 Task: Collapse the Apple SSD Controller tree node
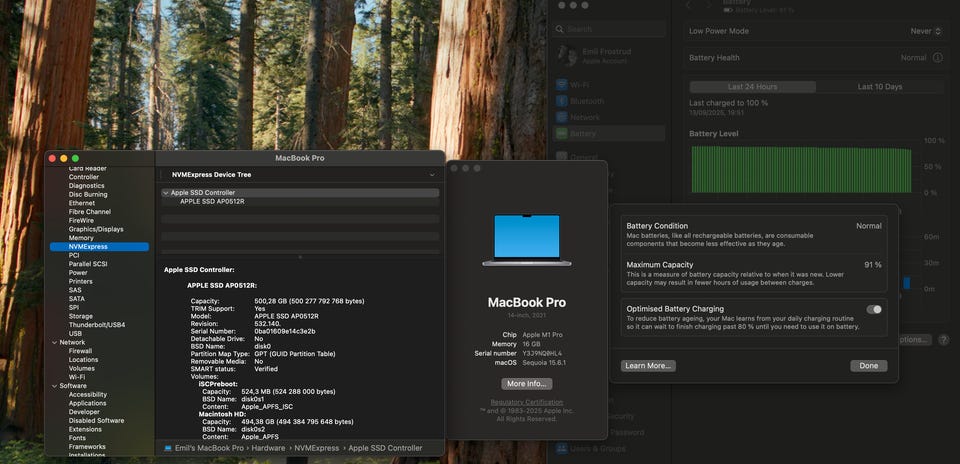[165, 193]
